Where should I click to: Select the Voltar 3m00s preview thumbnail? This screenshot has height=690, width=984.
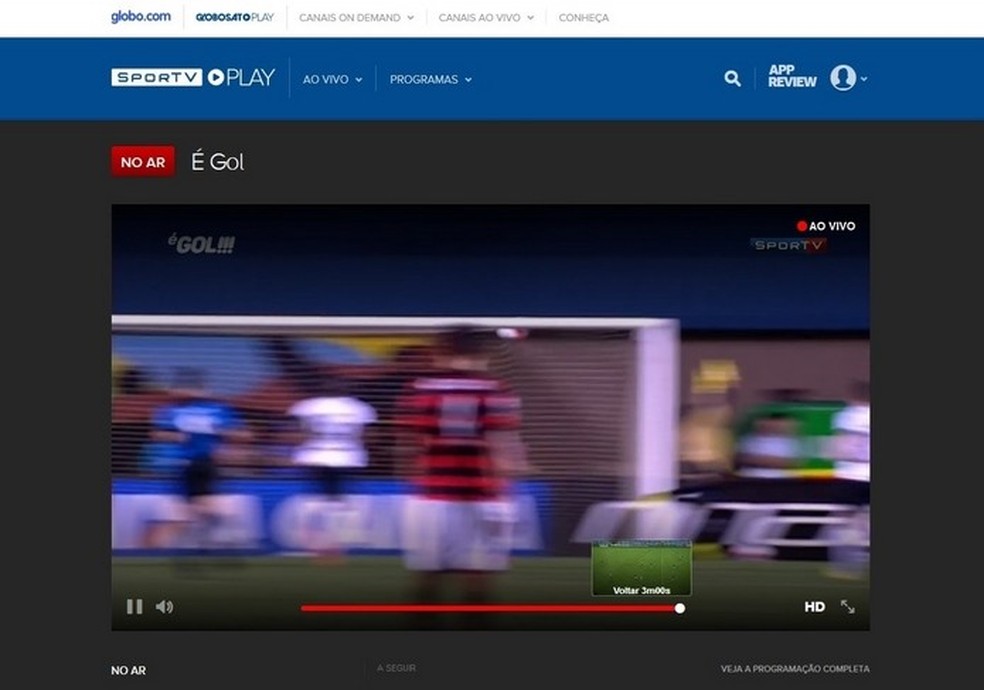point(641,565)
